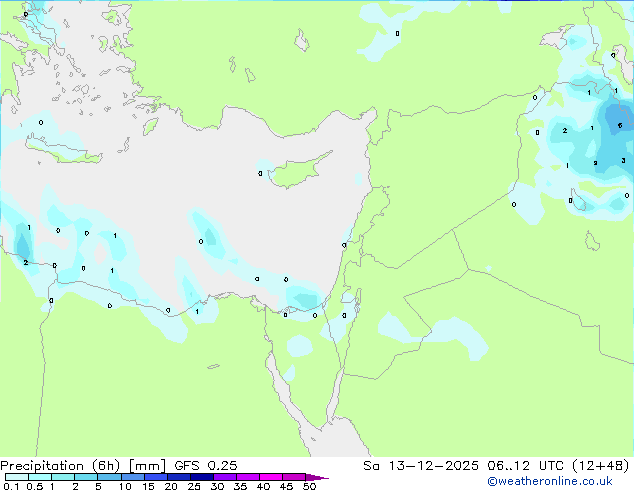Click the '06..12 UTC' time label
634x490 pixels.
526,466
